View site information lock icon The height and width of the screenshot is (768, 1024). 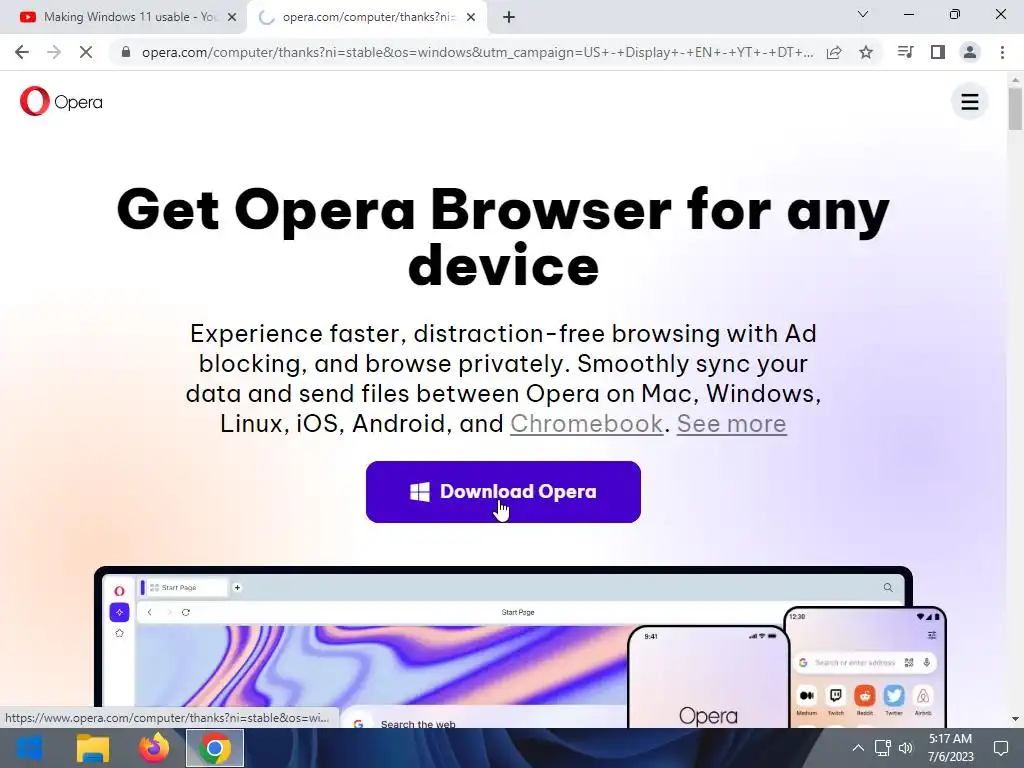tap(126, 52)
